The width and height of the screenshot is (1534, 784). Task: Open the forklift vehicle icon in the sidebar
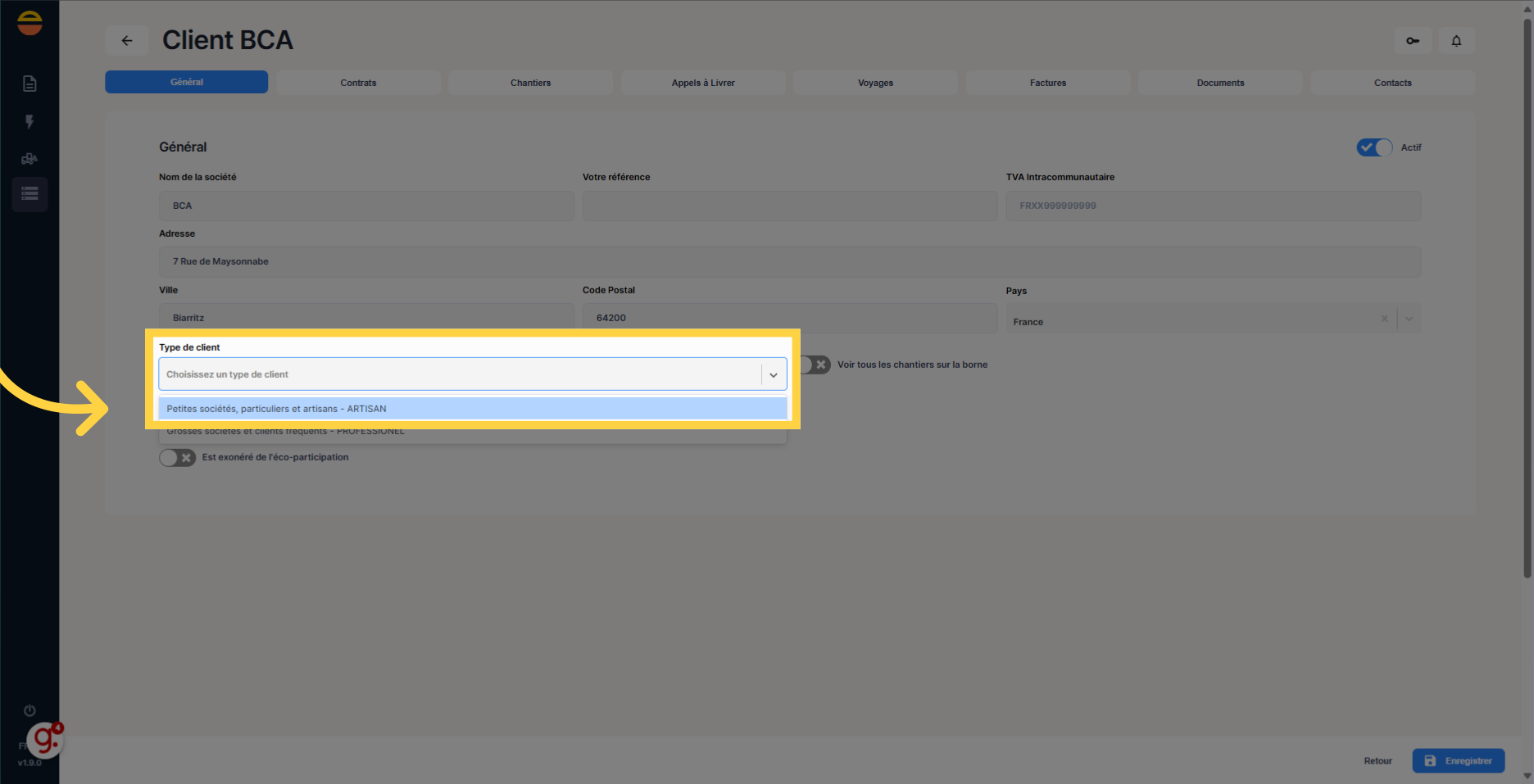29,158
